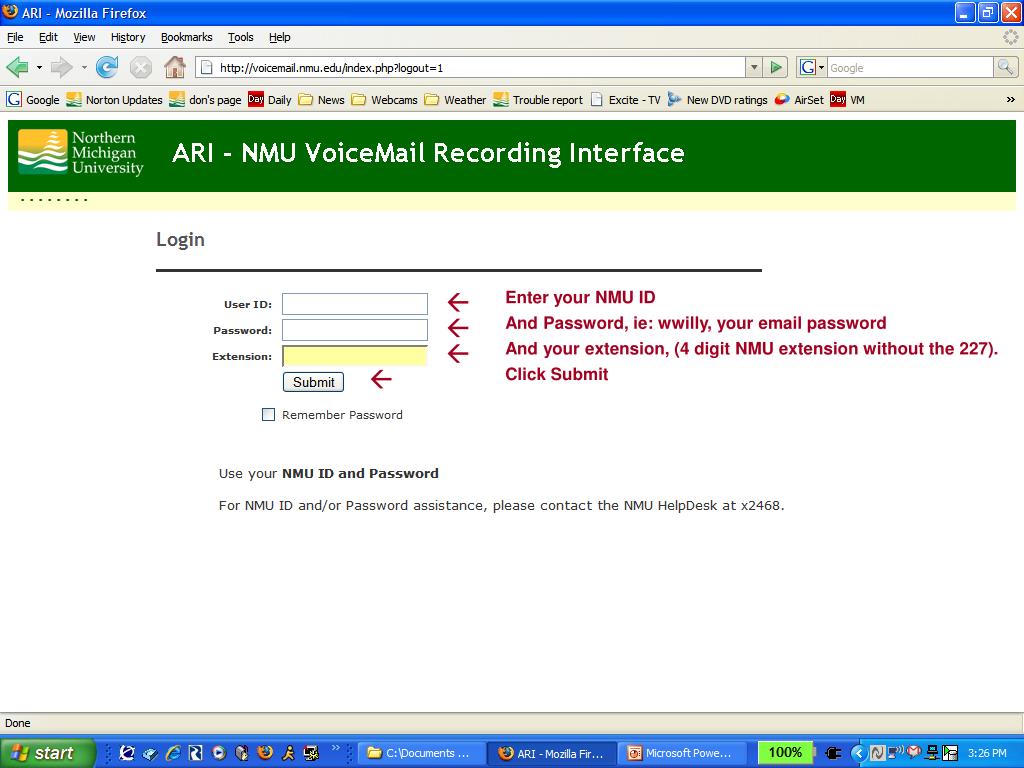The height and width of the screenshot is (768, 1024).
Task: Open the Back history dropdown arrow
Action: 39,67
